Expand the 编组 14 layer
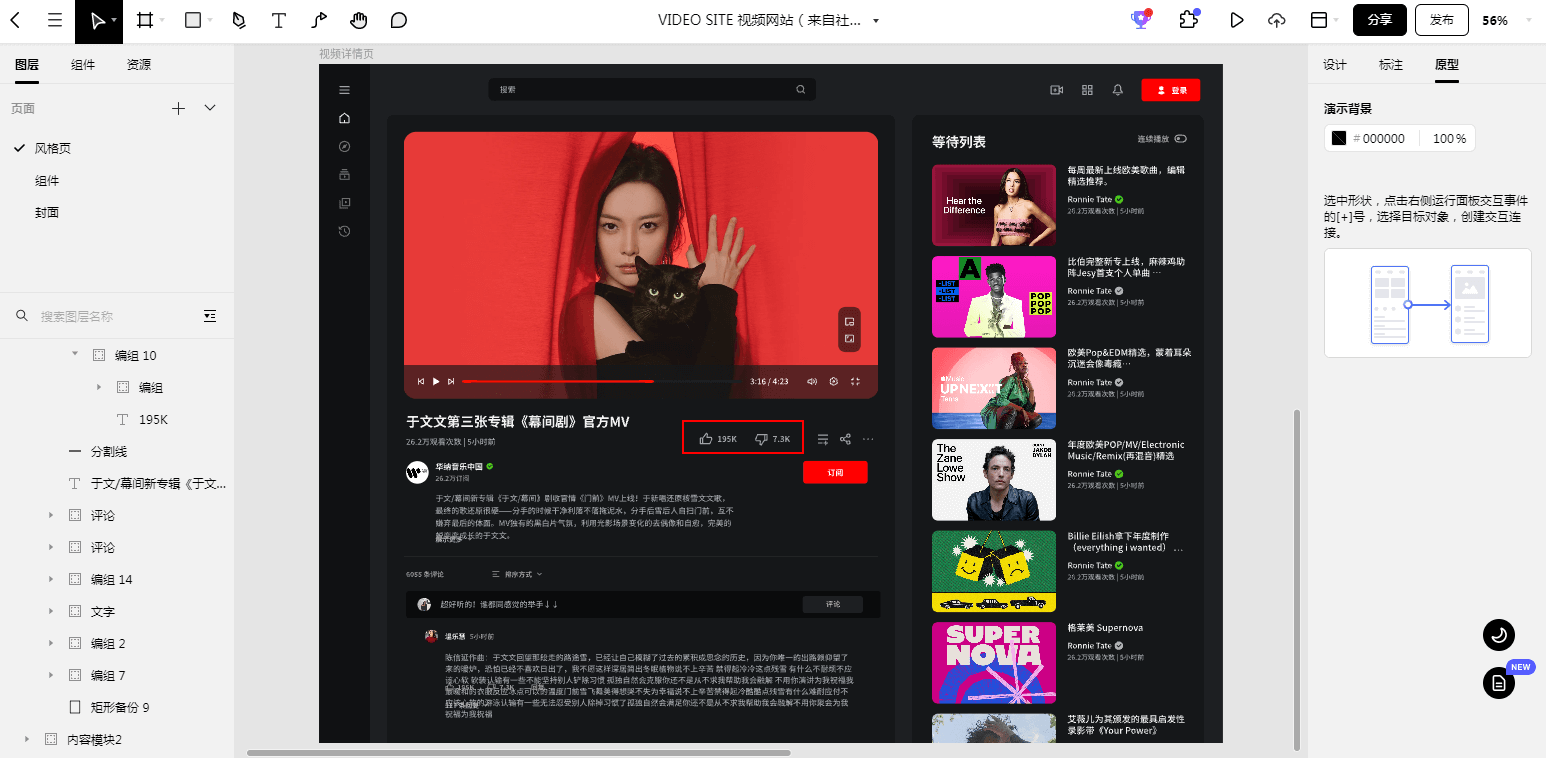This screenshot has width=1546, height=758. pos(51,579)
